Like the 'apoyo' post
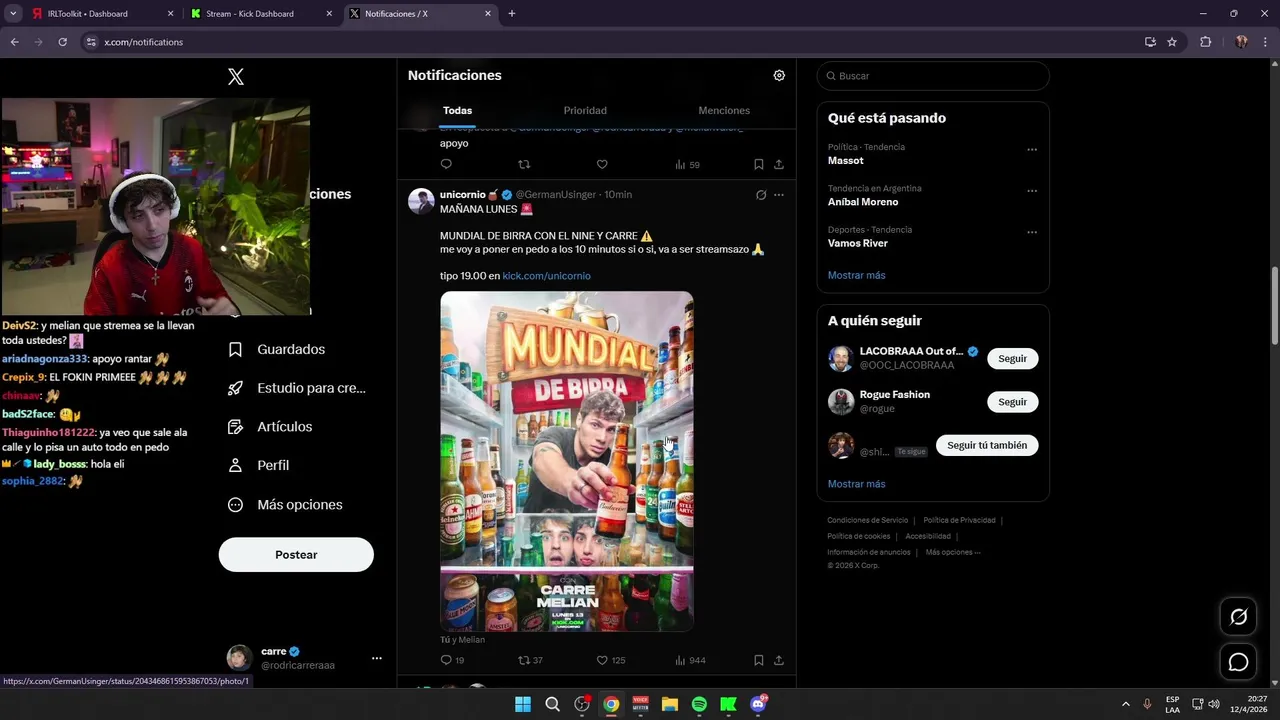The width and height of the screenshot is (1280, 720). tap(602, 164)
